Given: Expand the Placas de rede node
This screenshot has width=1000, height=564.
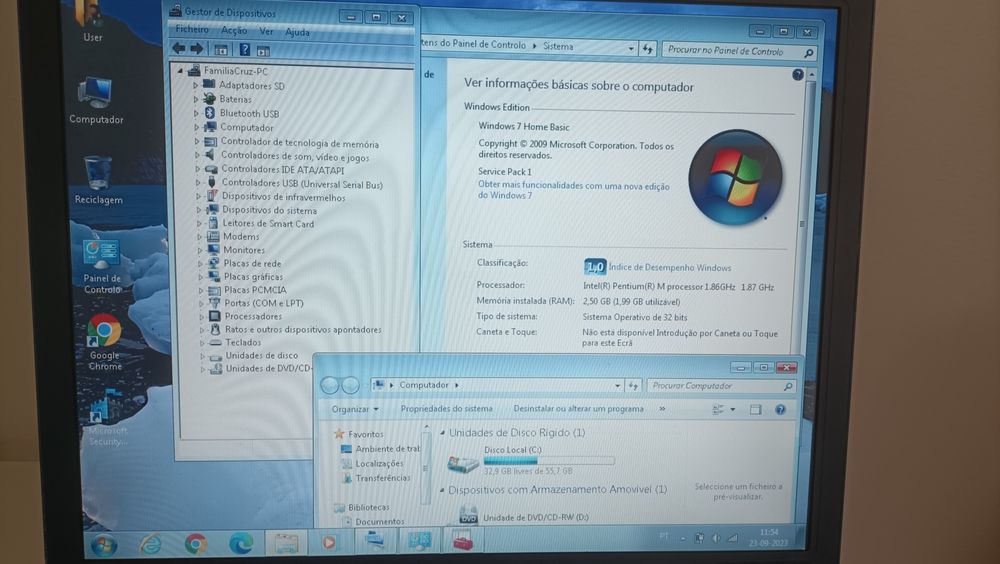Looking at the screenshot, I should click(200, 263).
